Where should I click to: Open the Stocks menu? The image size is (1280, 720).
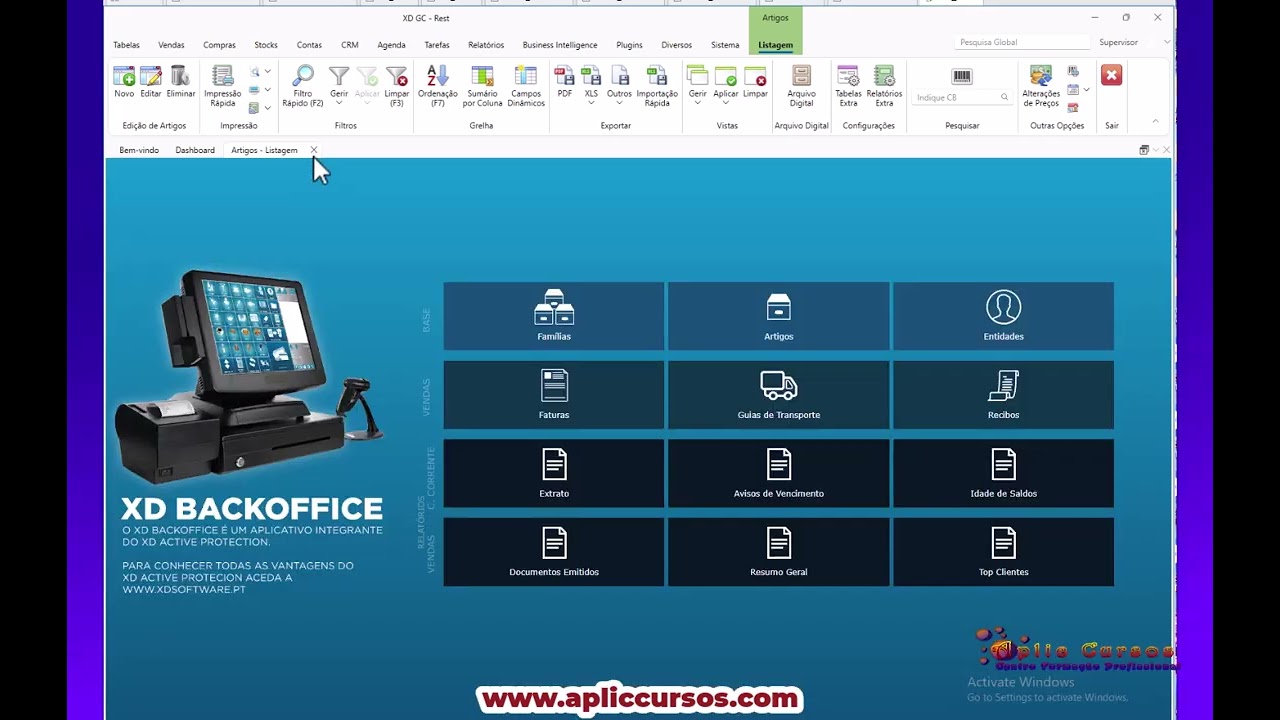click(266, 45)
